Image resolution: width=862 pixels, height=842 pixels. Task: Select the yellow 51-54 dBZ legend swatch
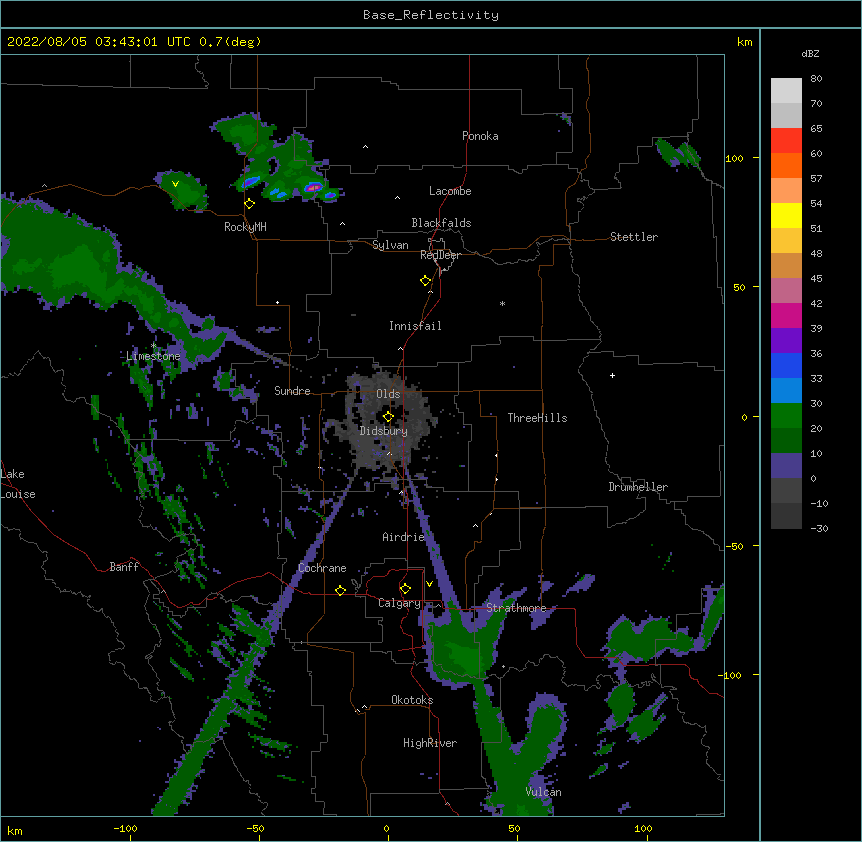786,215
